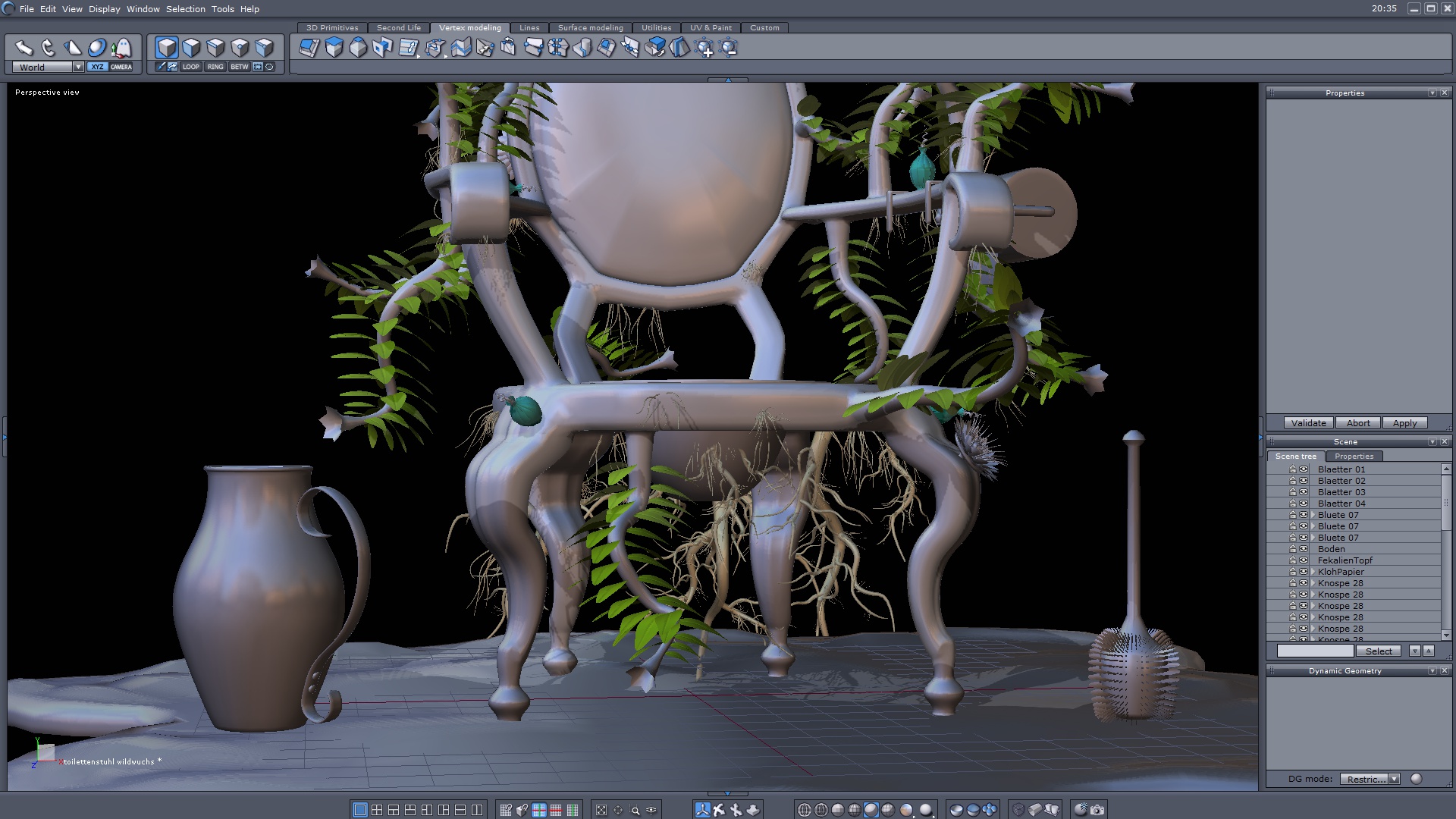Click the first Vertex modeling extrude-face icon

pos(309,49)
